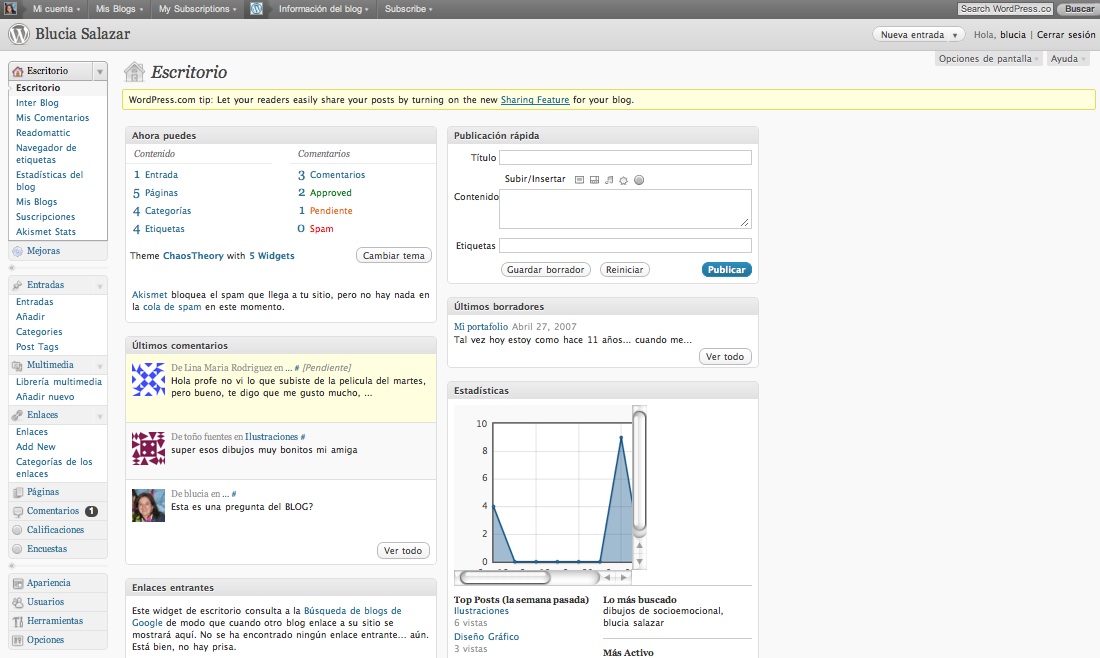
Task: Click the Calificaciones icon in the sidebar
Action: point(18,530)
